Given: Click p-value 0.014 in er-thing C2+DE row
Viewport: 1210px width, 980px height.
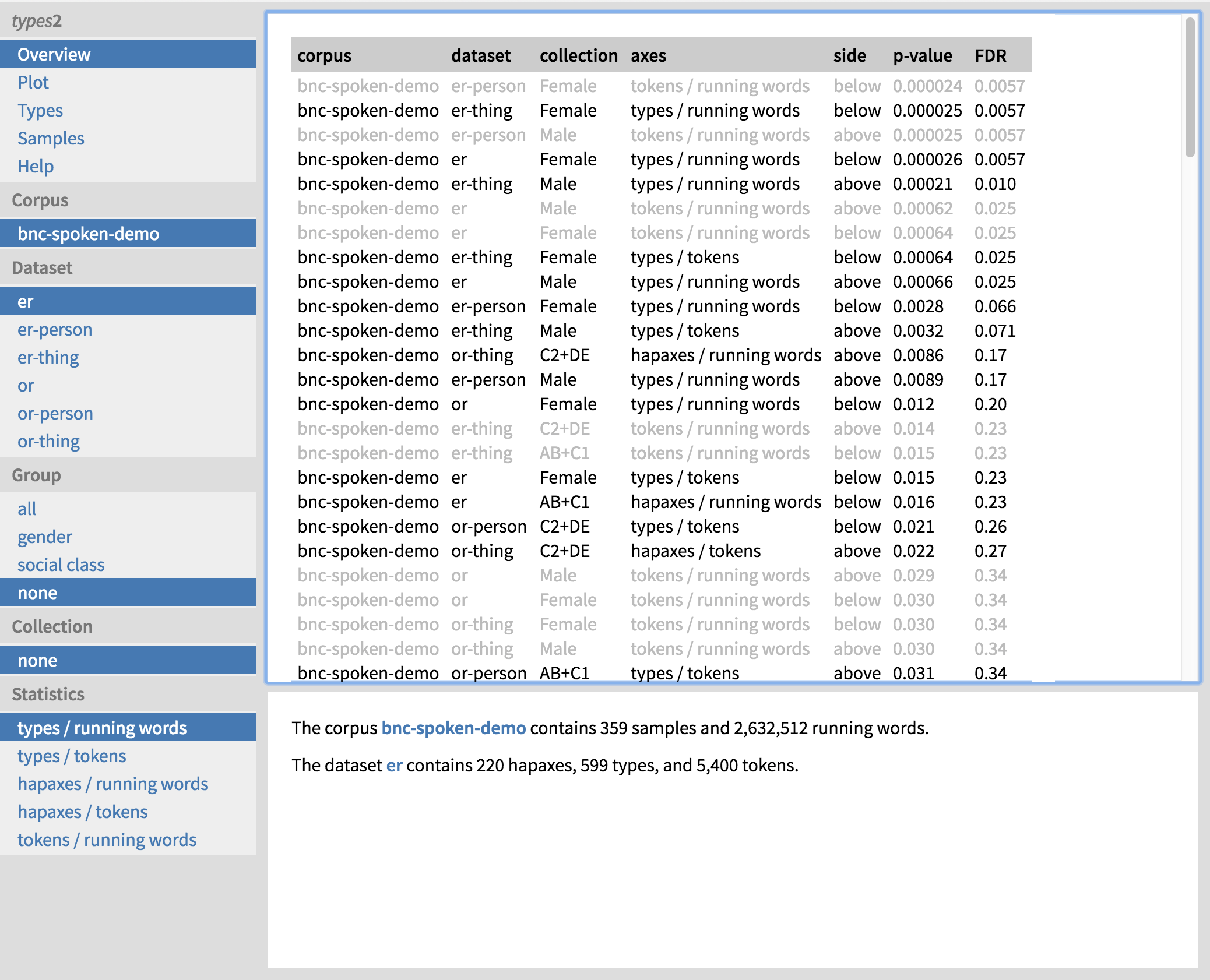Looking at the screenshot, I should pos(913,428).
